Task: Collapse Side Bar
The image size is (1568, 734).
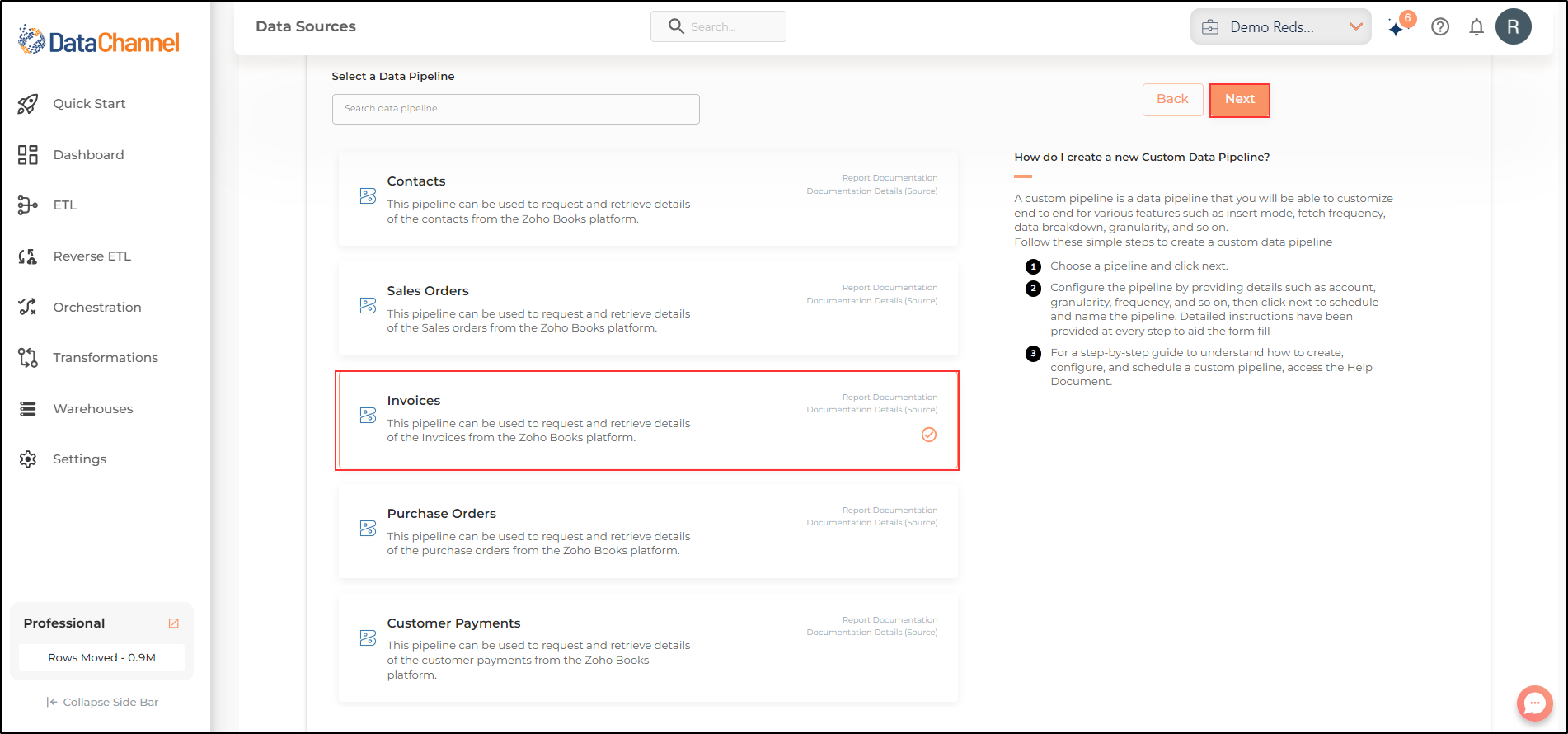Action: [x=102, y=703]
